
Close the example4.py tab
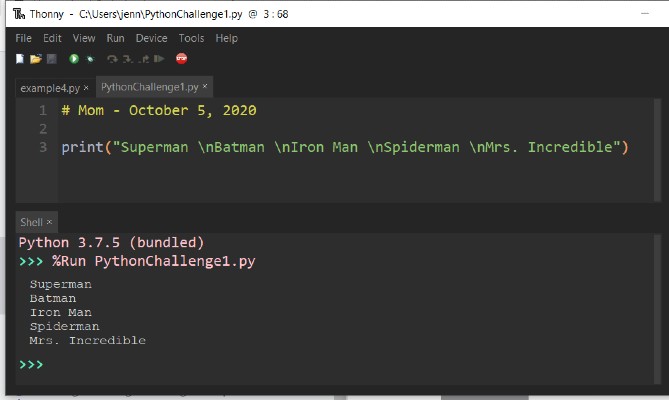pos(86,87)
